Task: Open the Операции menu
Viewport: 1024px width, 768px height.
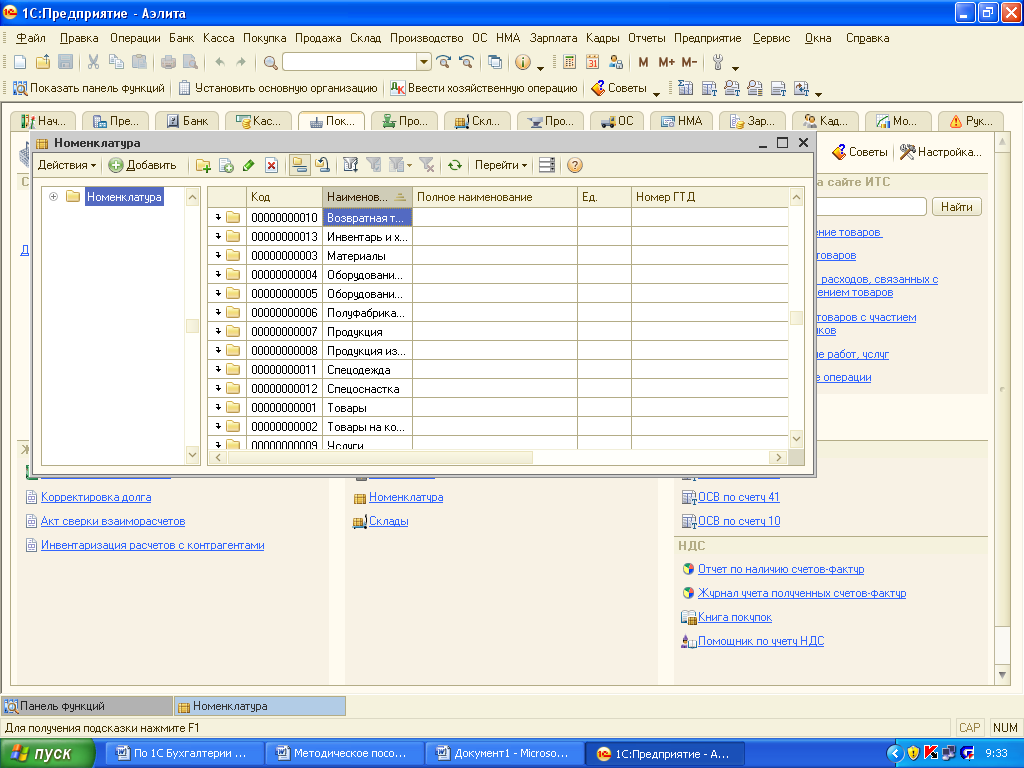Action: coord(135,38)
